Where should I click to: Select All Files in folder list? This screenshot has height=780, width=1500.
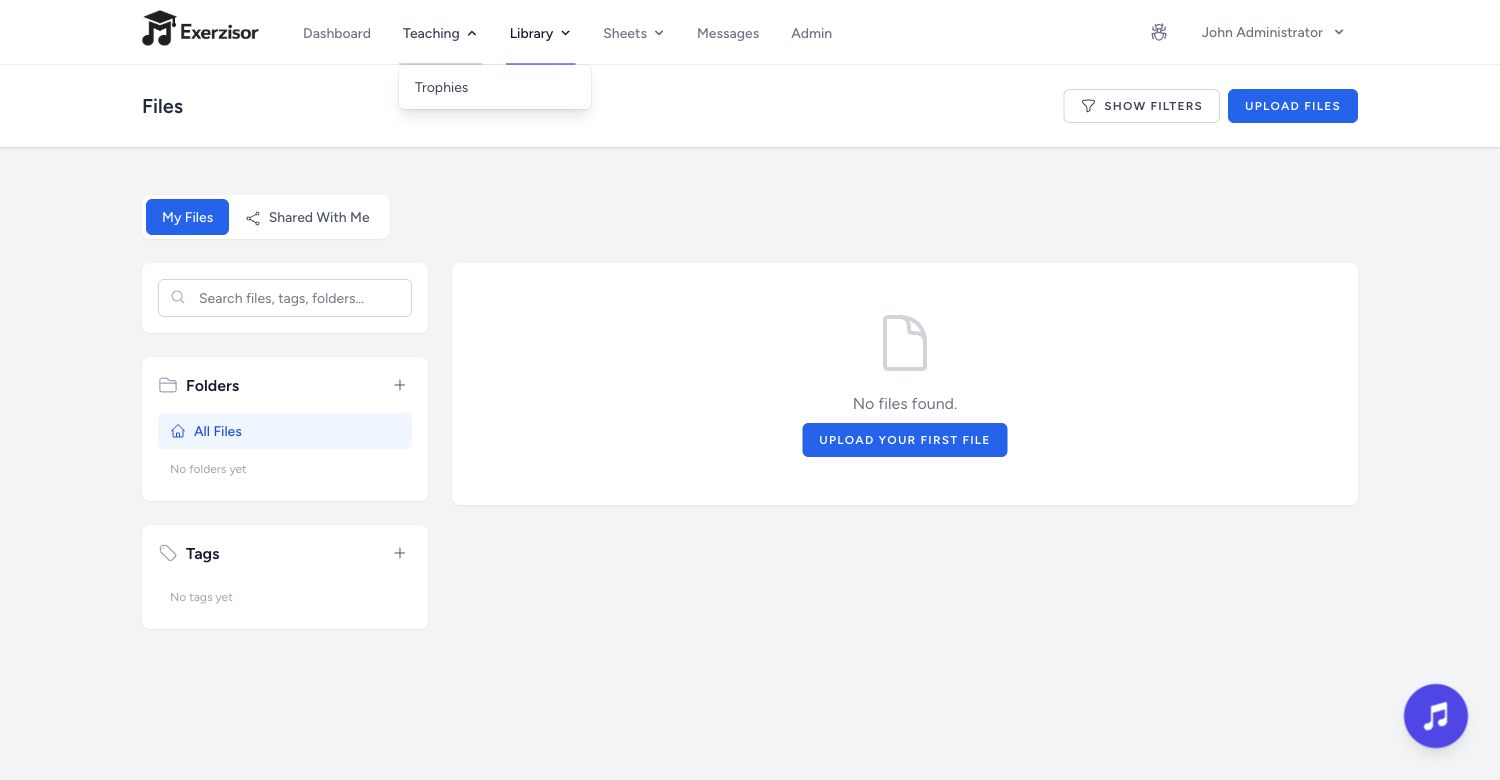[x=285, y=431]
